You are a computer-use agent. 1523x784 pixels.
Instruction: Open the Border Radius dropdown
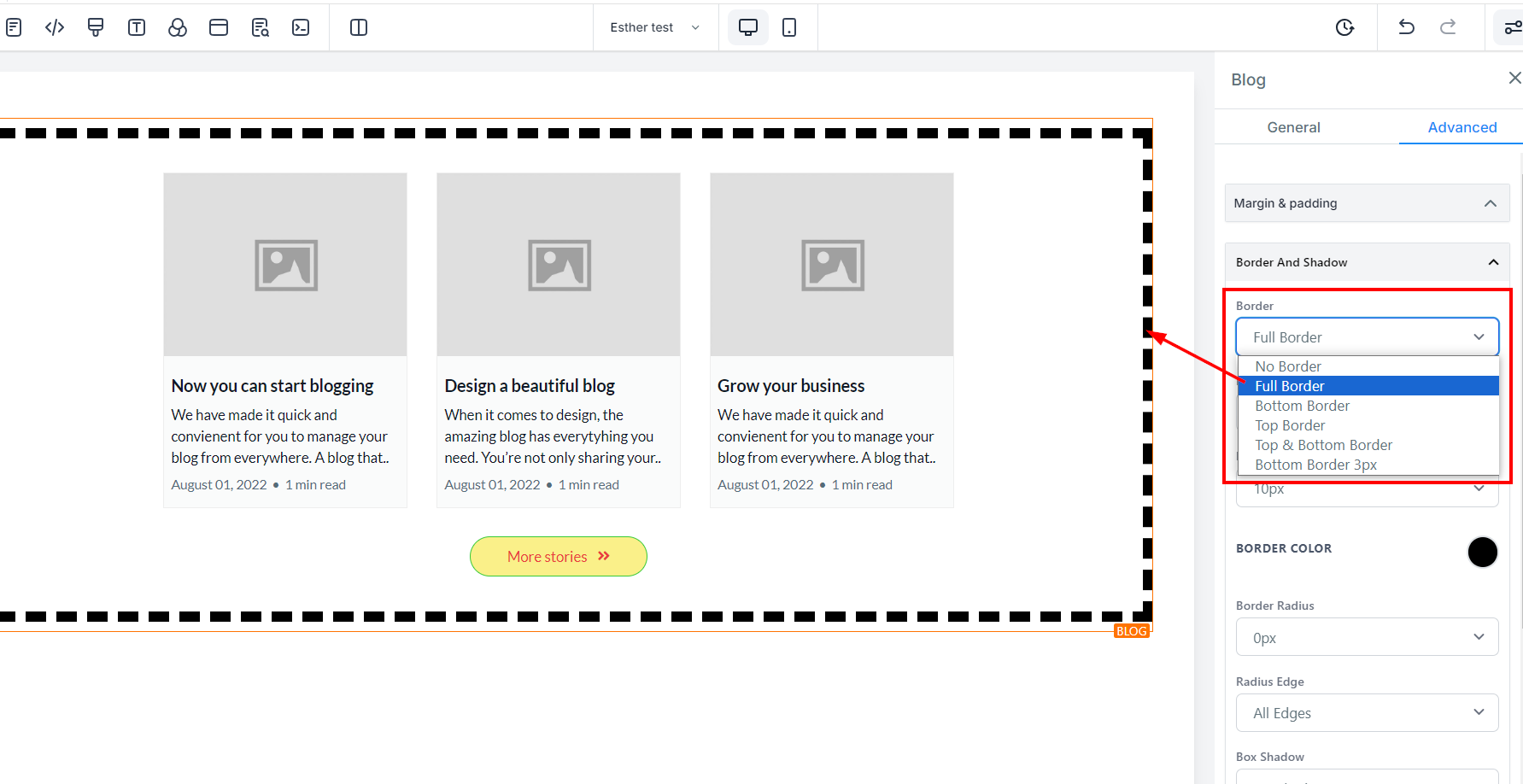point(1367,637)
